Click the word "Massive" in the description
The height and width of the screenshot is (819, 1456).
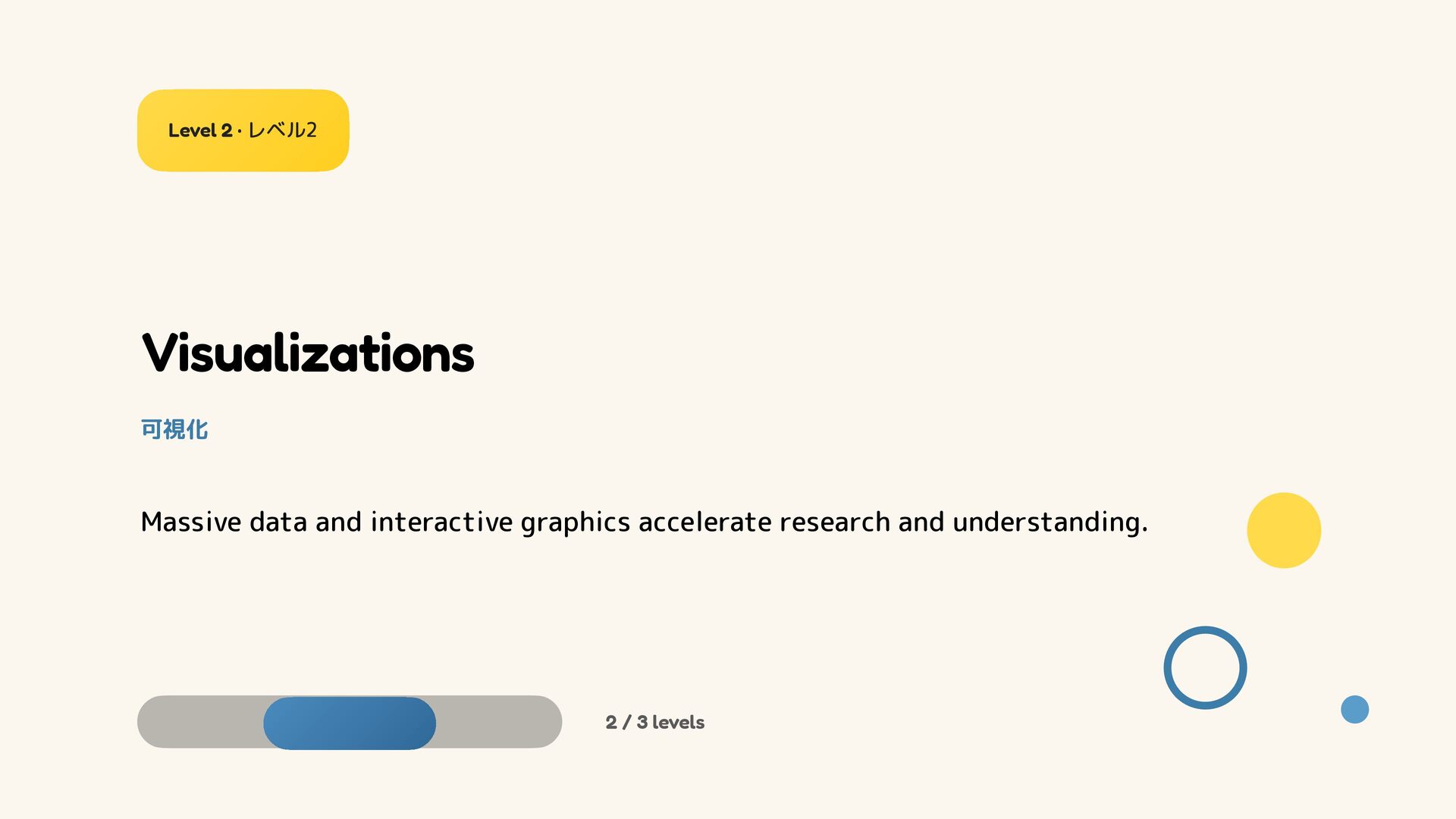pyautogui.click(x=191, y=522)
